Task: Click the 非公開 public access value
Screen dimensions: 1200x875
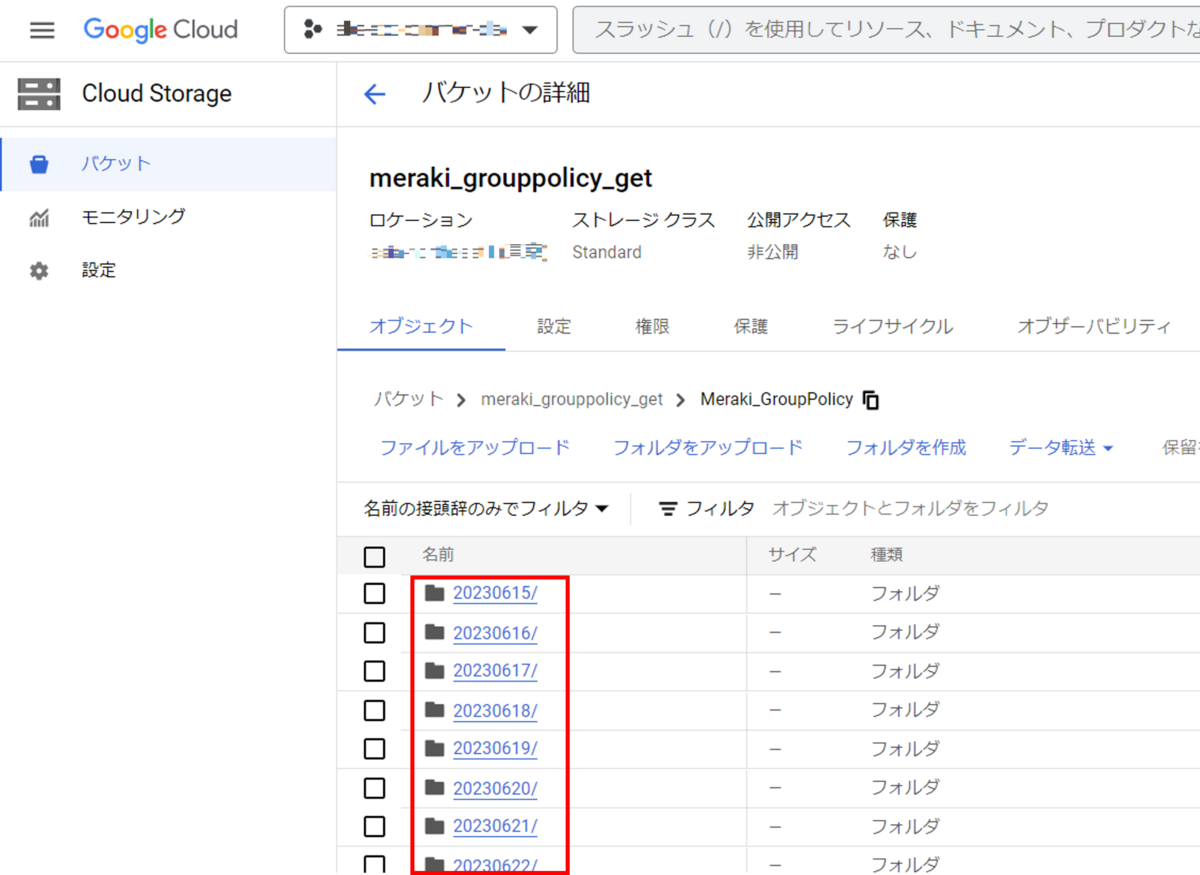Action: pyautogui.click(x=773, y=252)
